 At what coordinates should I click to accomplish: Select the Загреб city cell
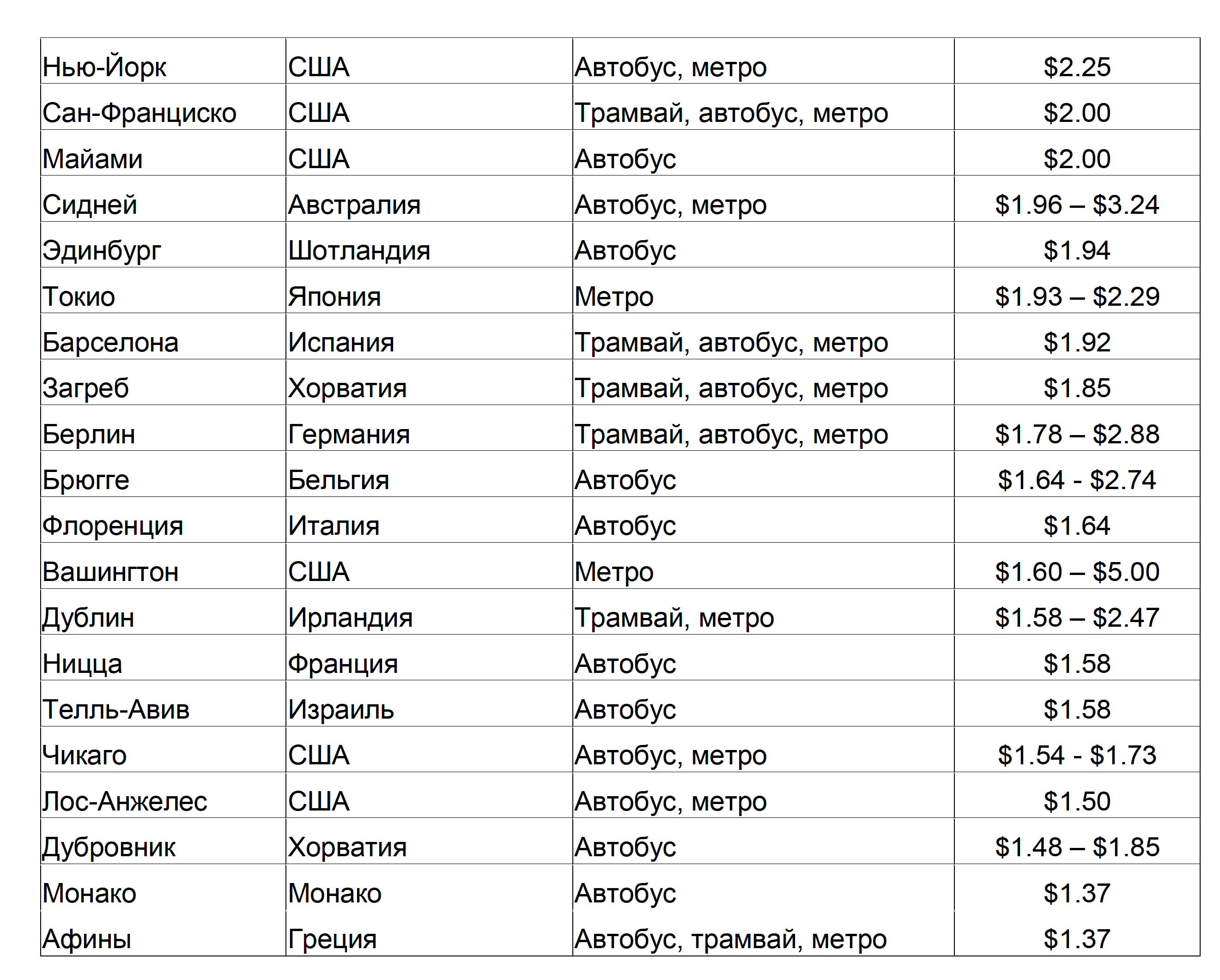tap(85, 388)
